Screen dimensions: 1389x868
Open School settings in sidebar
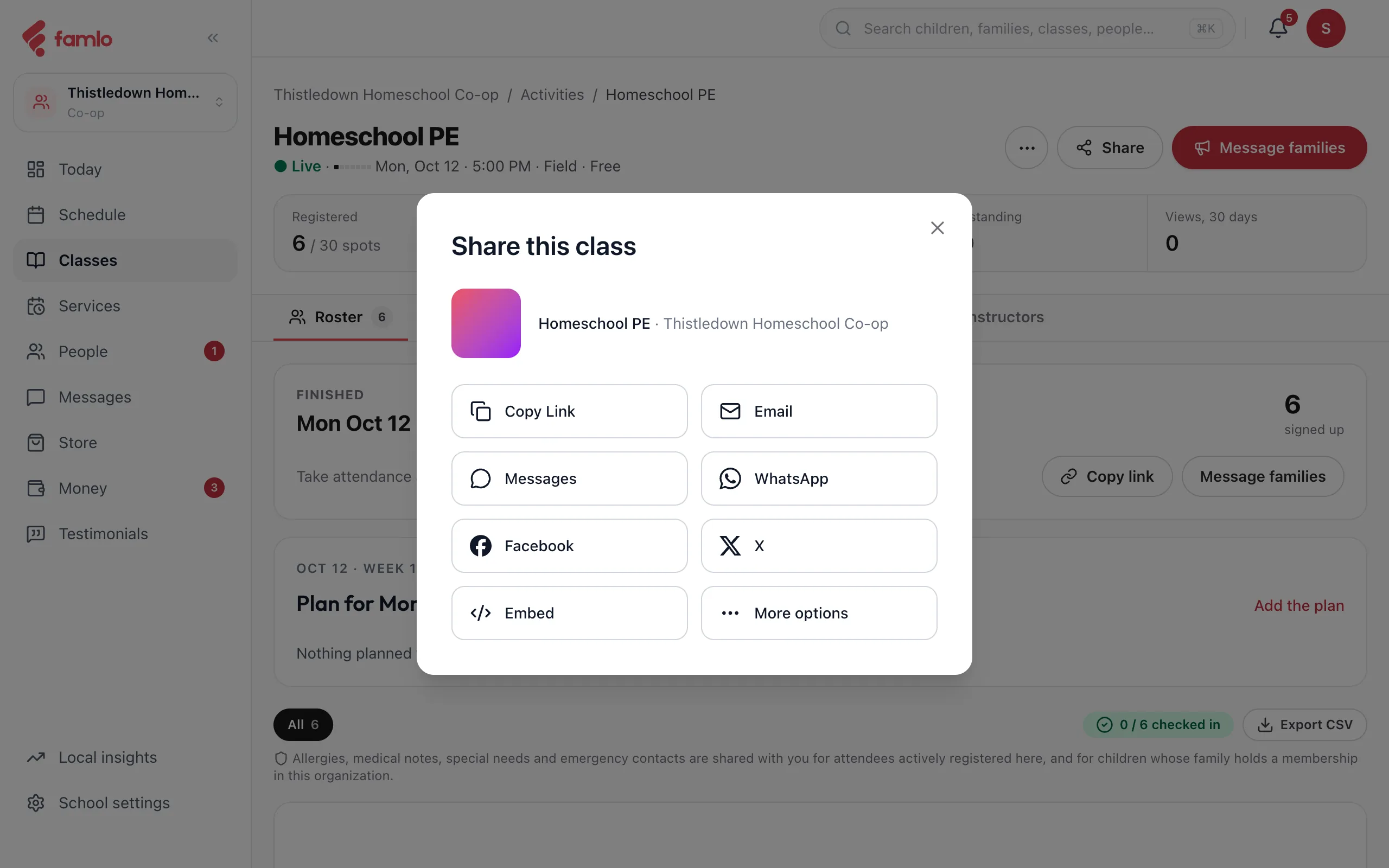pyautogui.click(x=125, y=802)
